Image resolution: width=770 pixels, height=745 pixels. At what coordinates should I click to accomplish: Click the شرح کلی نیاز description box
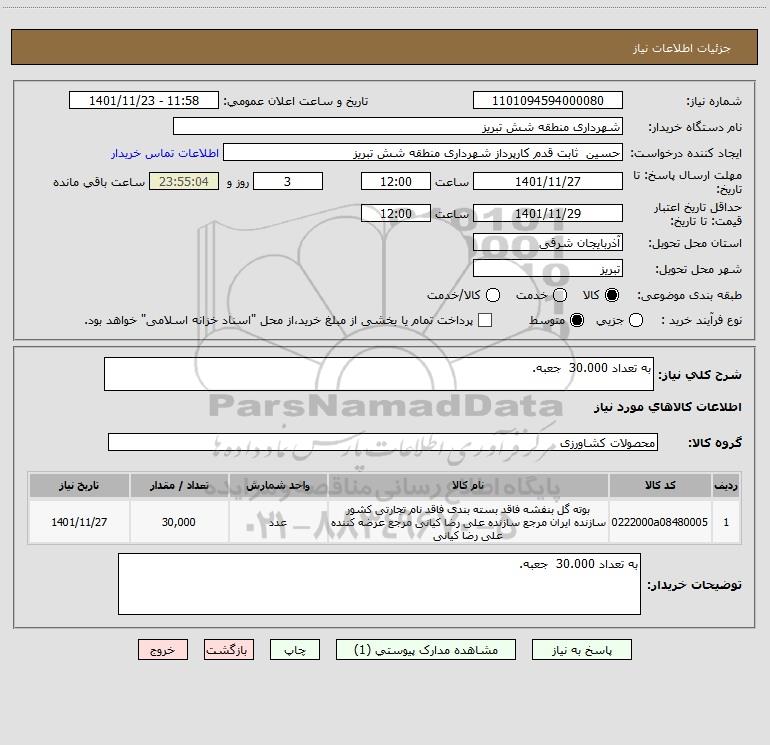pyautogui.click(x=379, y=374)
